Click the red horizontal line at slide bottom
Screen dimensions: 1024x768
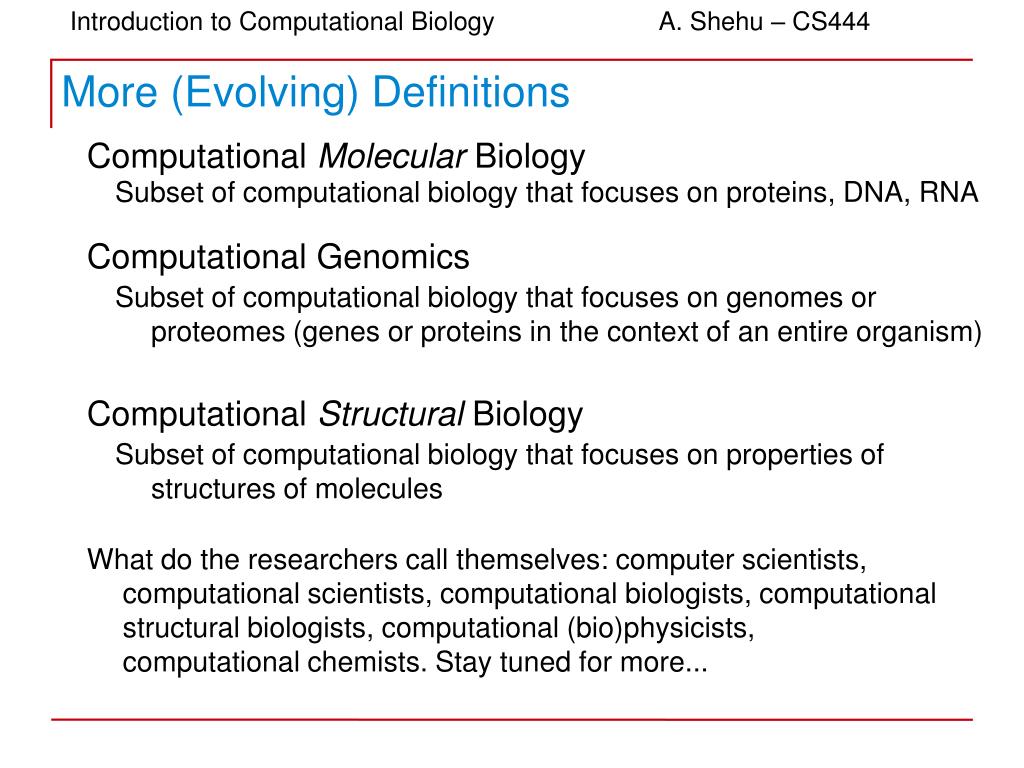point(511,719)
